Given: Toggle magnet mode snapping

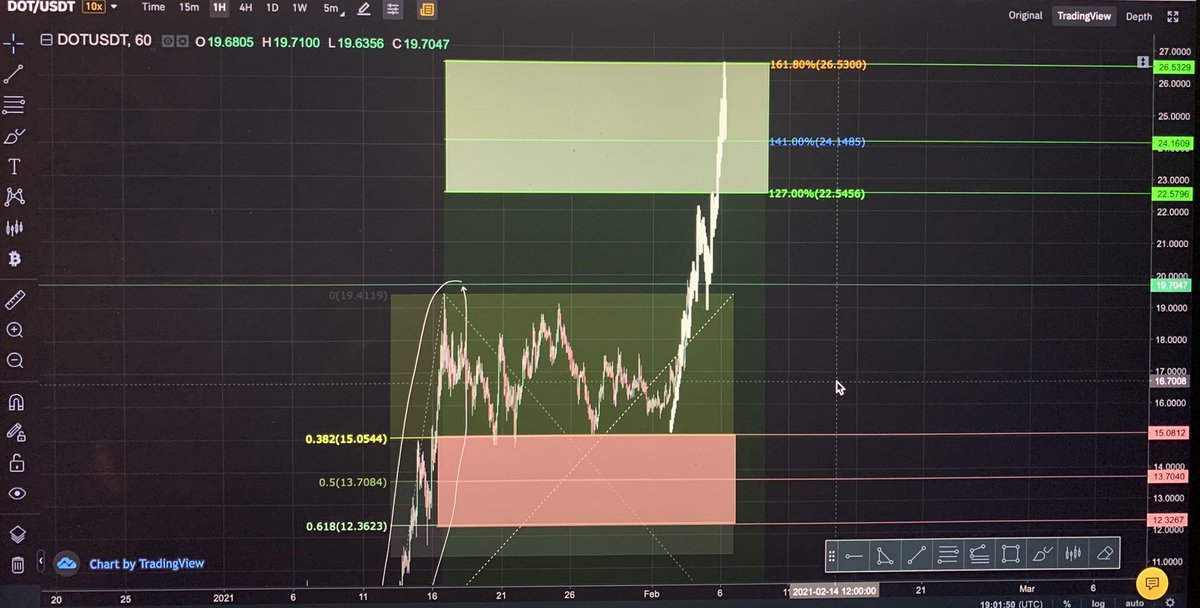Looking at the screenshot, I should pos(15,402).
